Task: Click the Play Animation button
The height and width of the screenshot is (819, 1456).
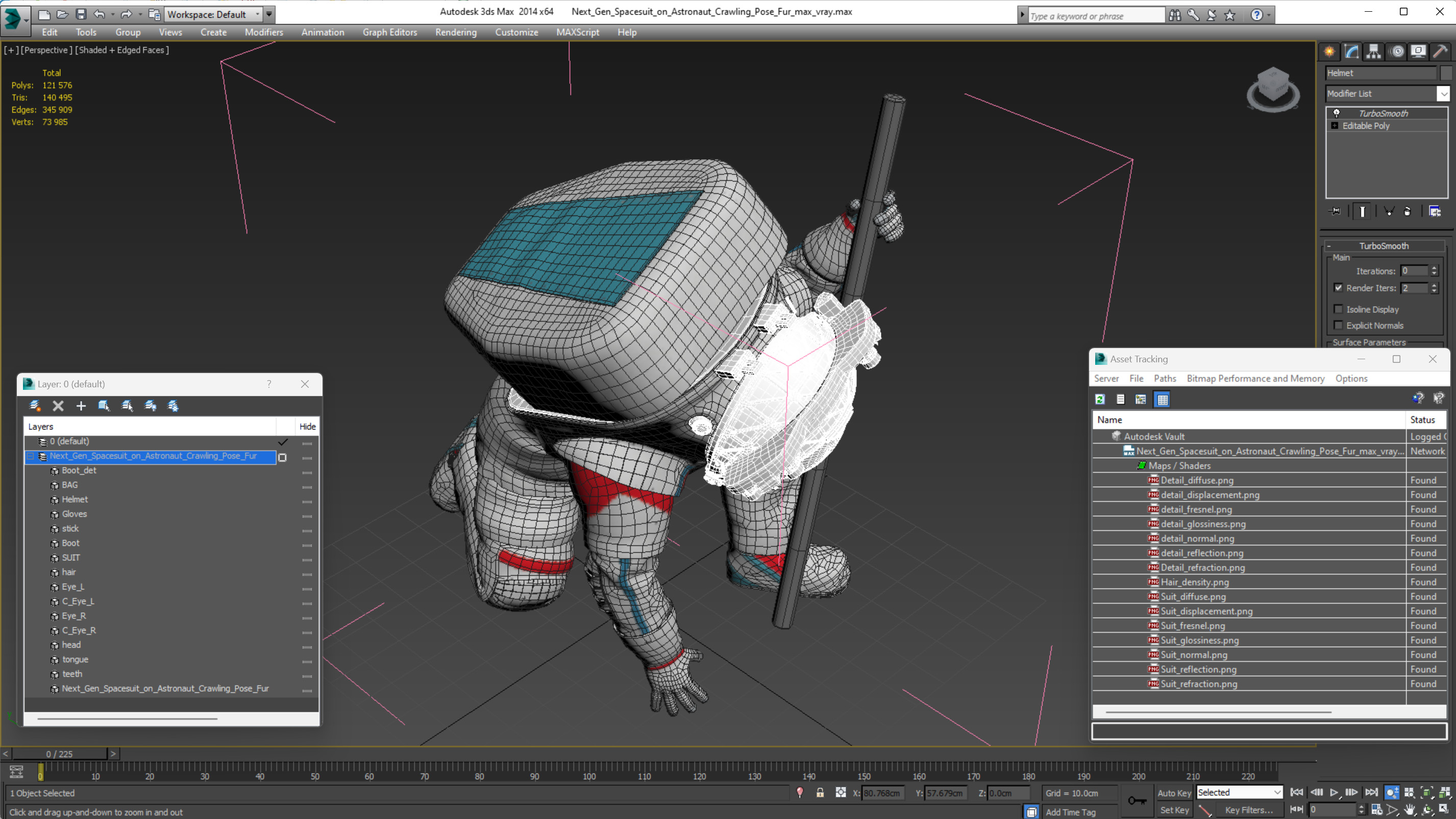Action: tap(1335, 792)
